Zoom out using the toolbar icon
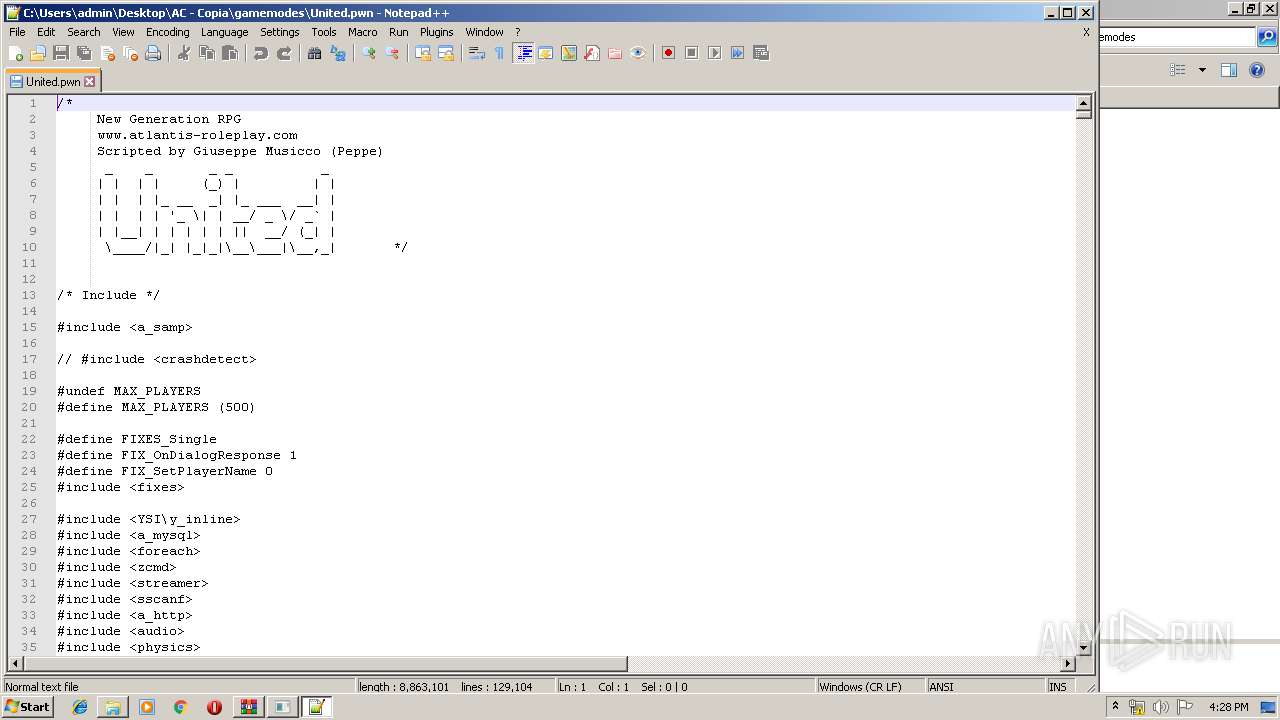This screenshot has width=1280, height=720. [x=392, y=53]
